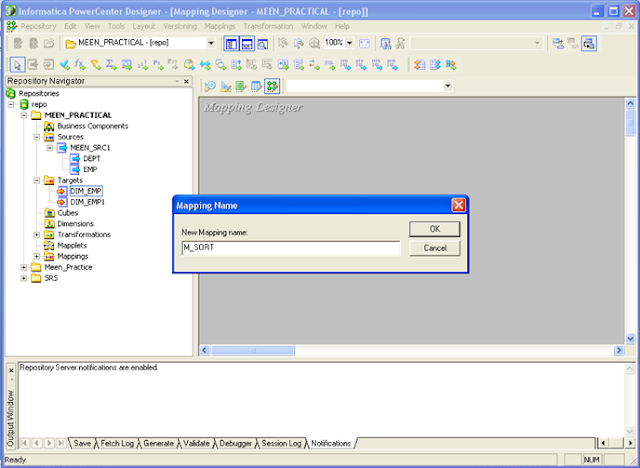Expand the Transformations tree node
640x468 pixels.
pos(36,235)
